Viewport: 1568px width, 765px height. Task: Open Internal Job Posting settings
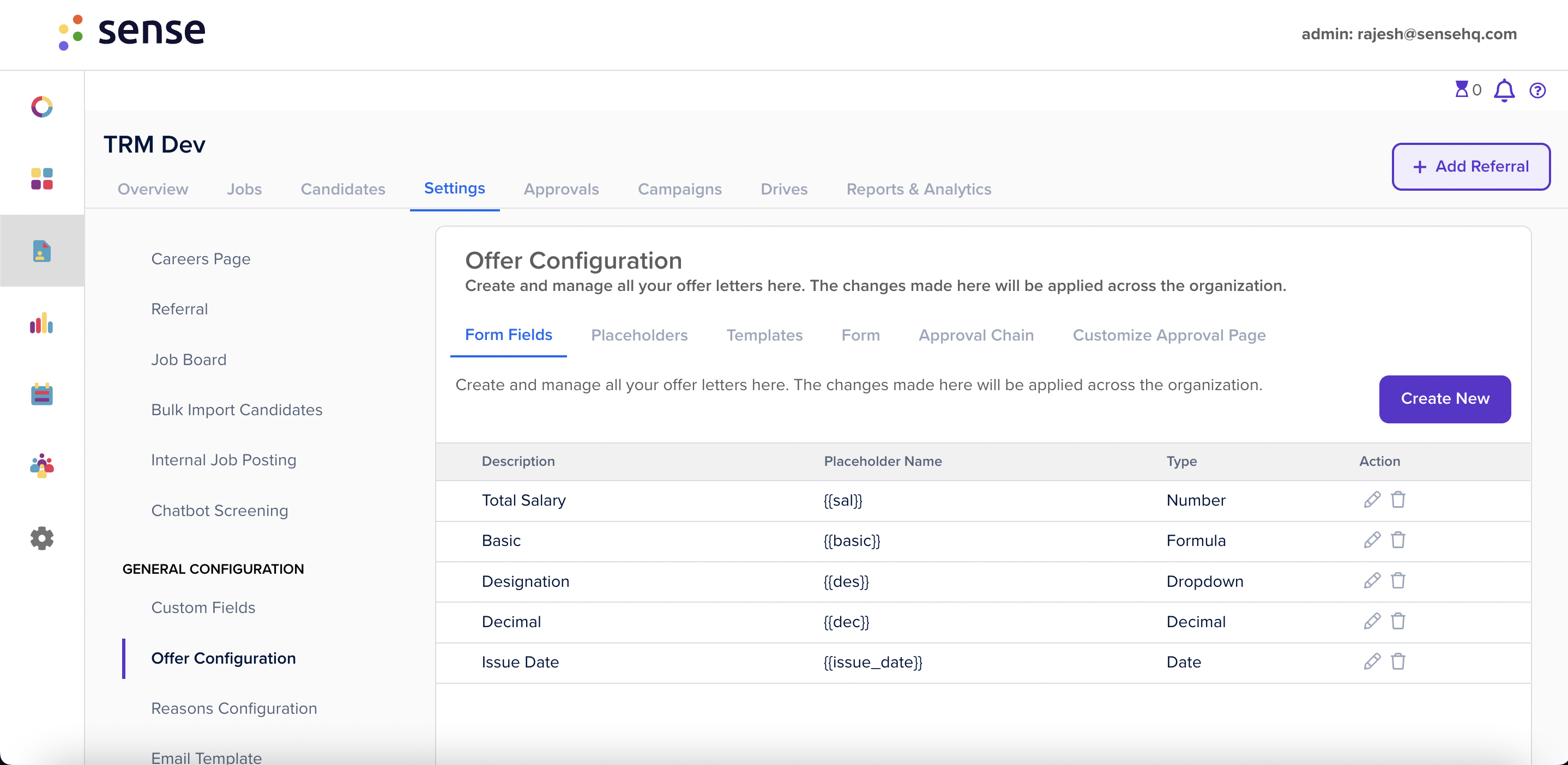coord(224,460)
